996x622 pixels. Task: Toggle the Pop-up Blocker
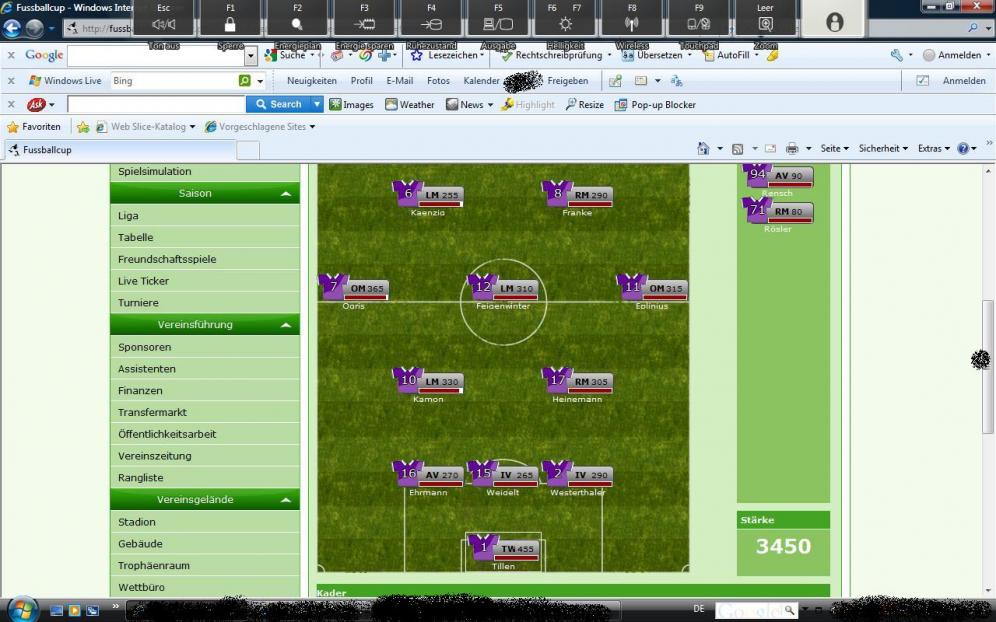point(655,104)
